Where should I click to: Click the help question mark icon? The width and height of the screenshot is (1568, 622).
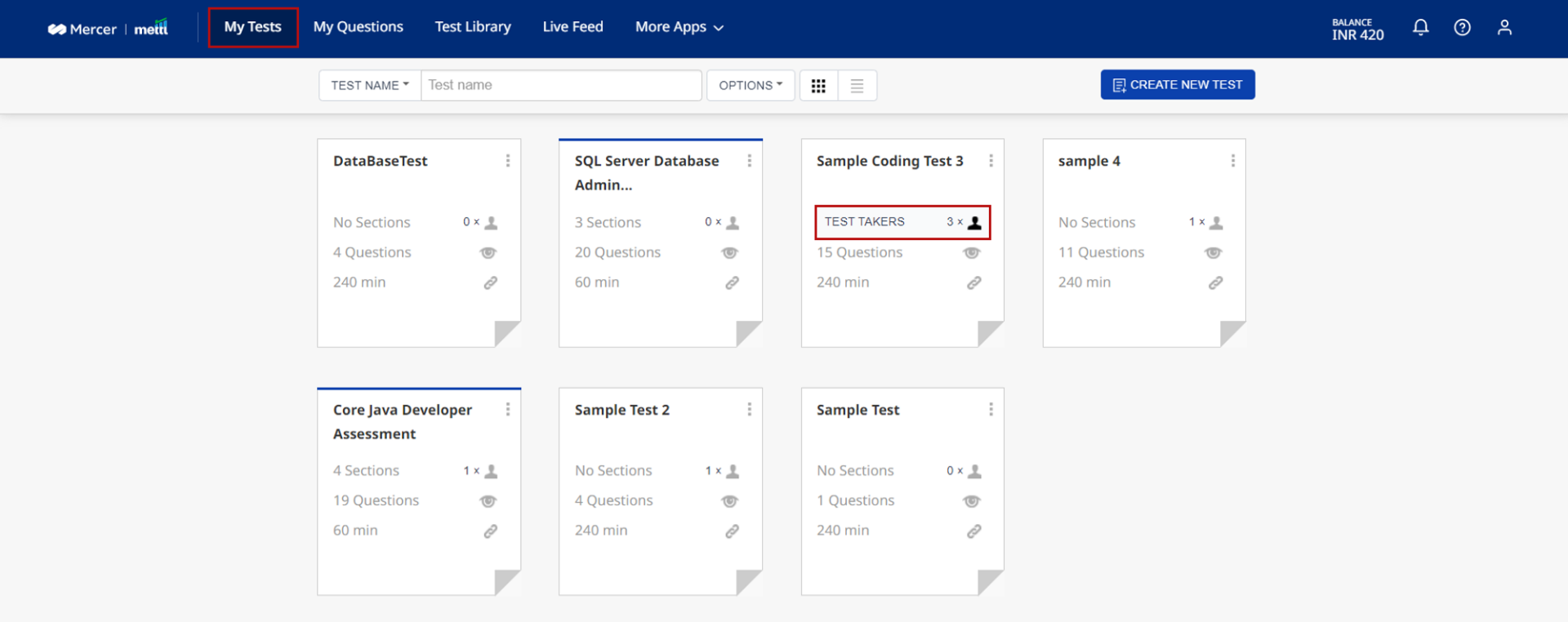(x=1462, y=28)
